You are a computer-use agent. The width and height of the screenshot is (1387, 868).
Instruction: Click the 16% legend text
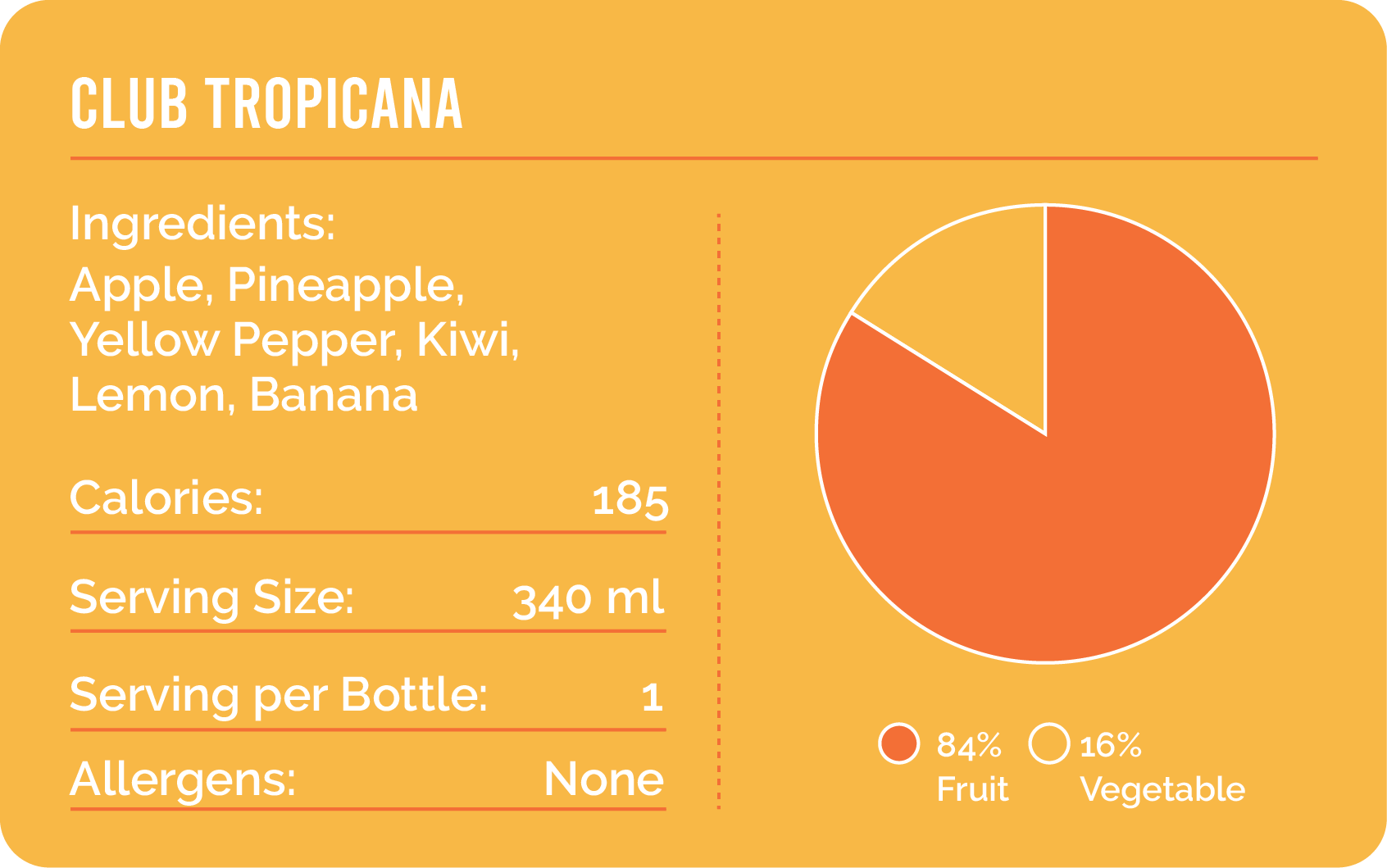pyautogui.click(x=1111, y=745)
